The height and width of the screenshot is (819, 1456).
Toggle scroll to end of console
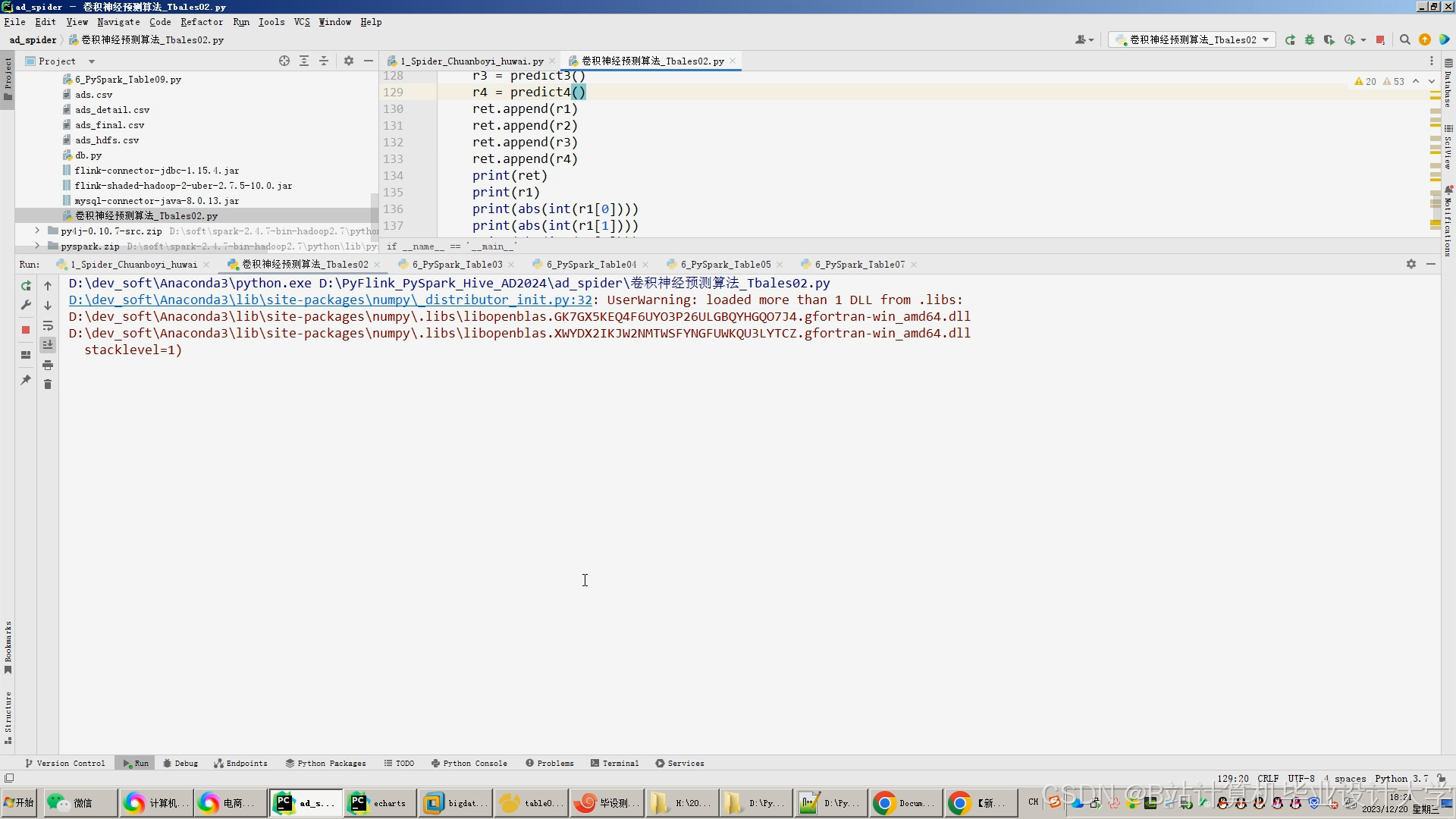48,345
